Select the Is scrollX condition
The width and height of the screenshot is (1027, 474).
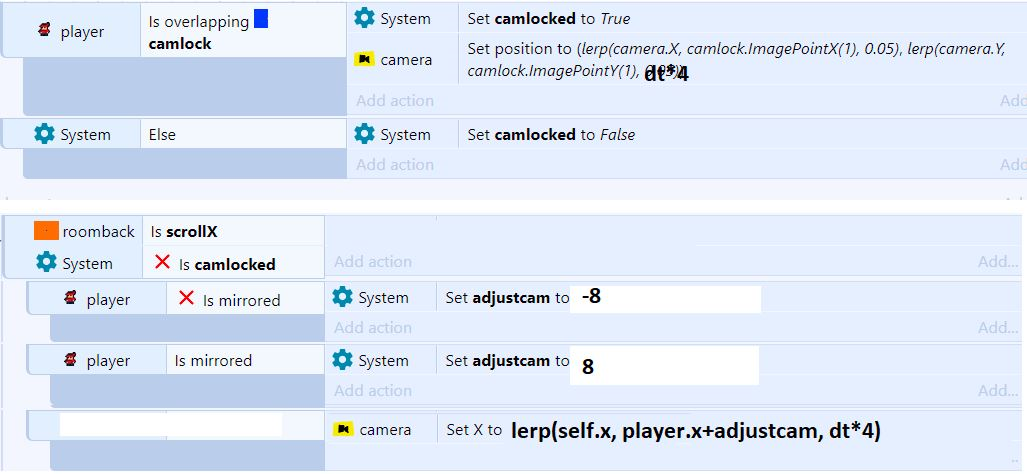tap(184, 231)
